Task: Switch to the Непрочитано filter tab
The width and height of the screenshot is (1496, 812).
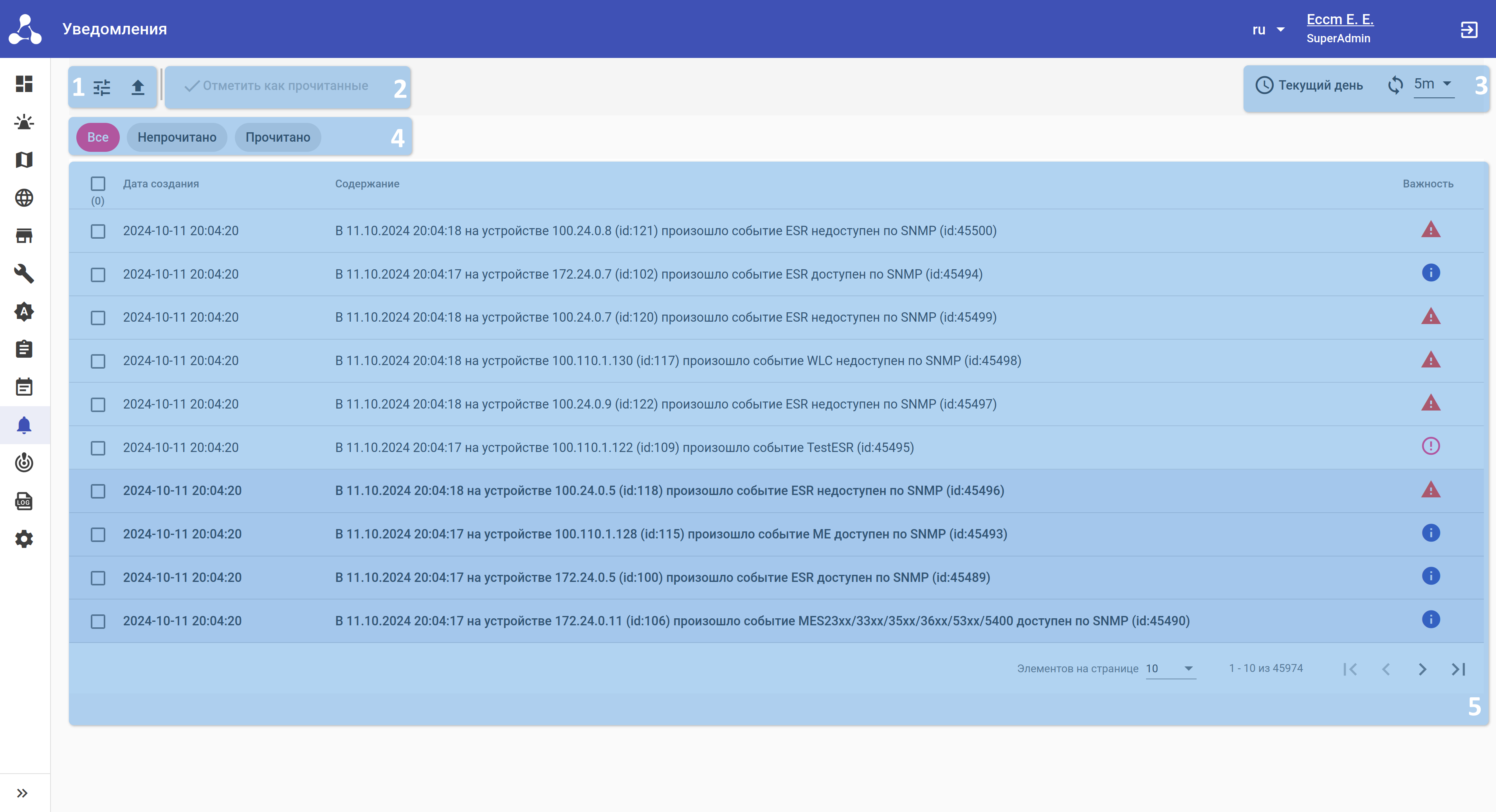Action: [x=177, y=138]
